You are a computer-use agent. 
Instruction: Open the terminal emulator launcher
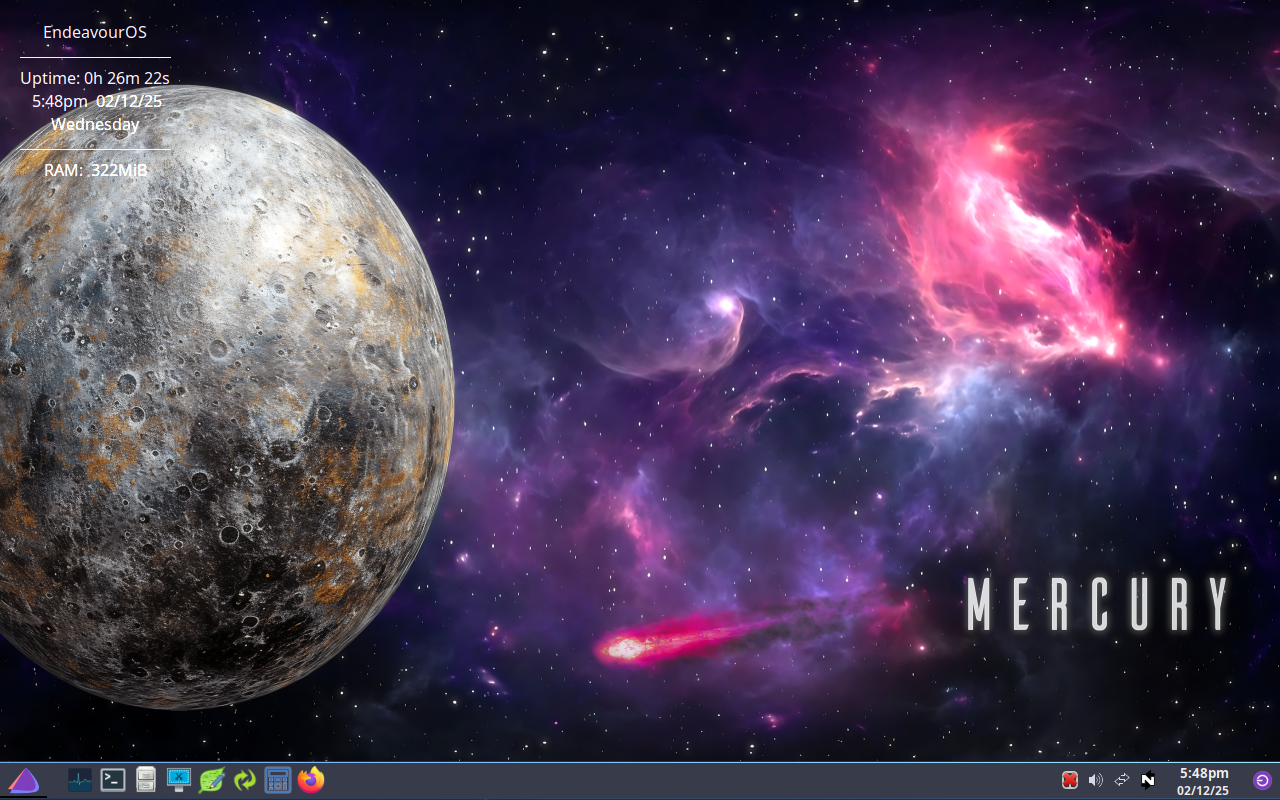pos(113,780)
